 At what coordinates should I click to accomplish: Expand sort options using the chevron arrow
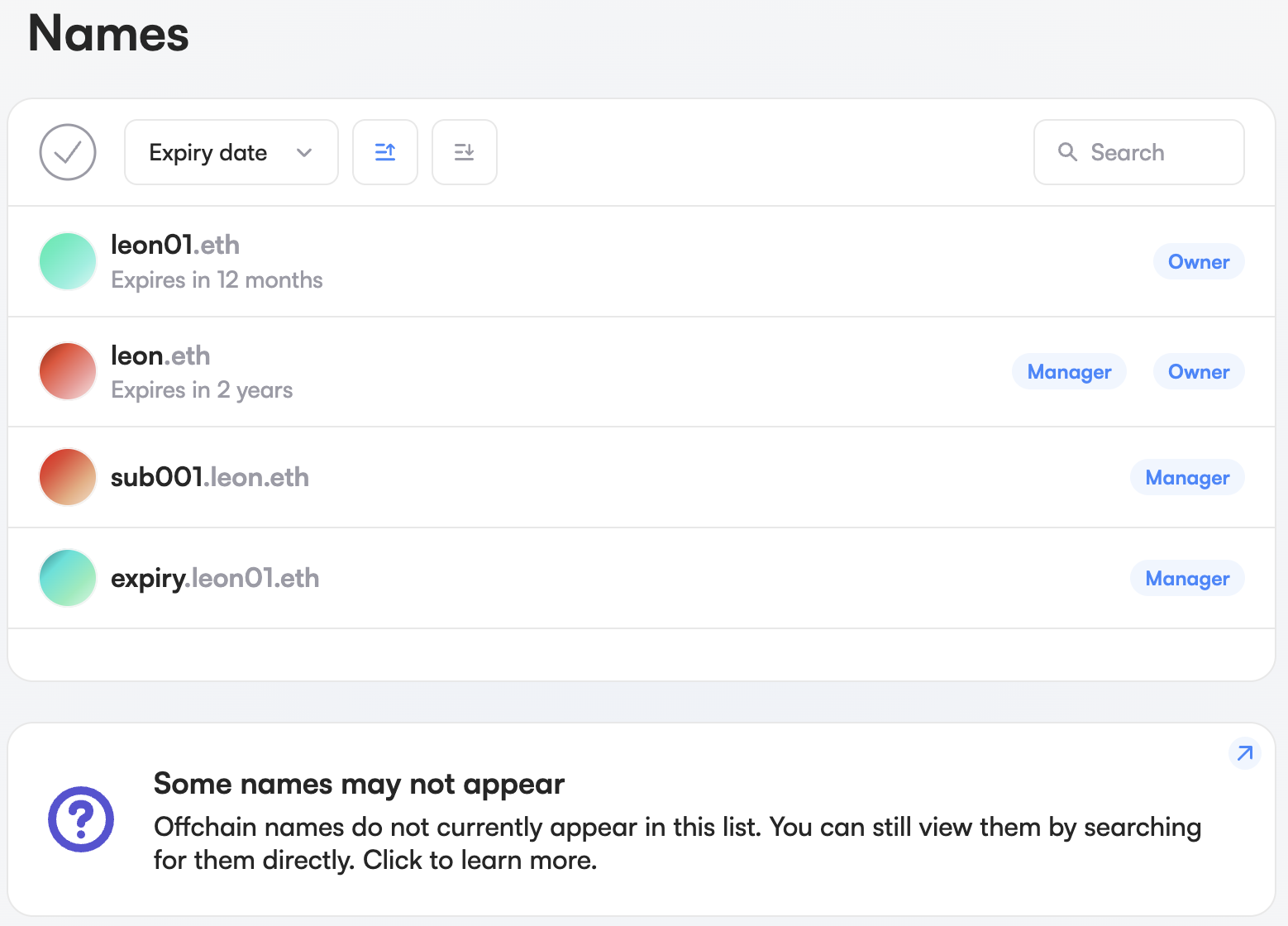pyautogui.click(x=304, y=152)
